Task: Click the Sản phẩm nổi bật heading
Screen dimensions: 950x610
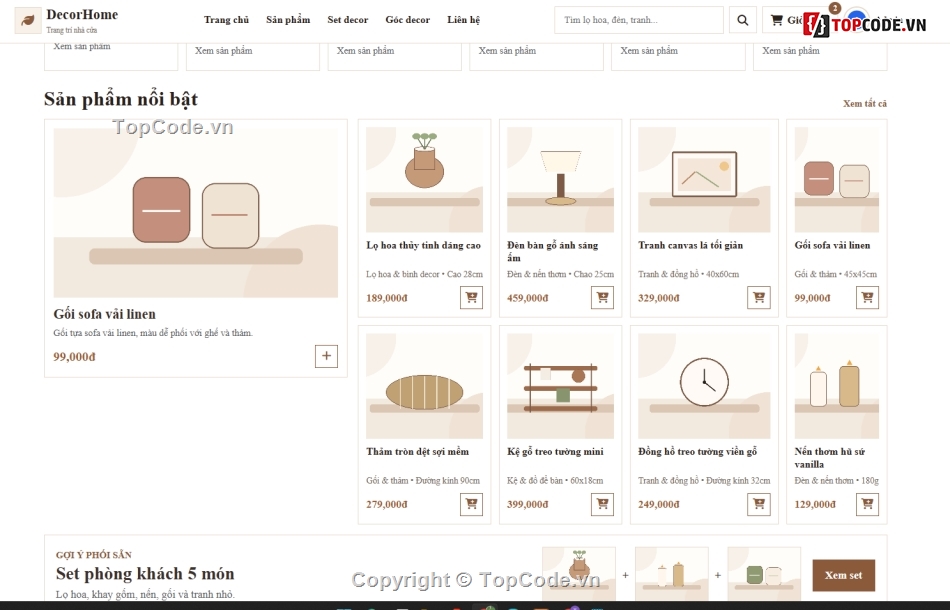Action: (x=121, y=99)
